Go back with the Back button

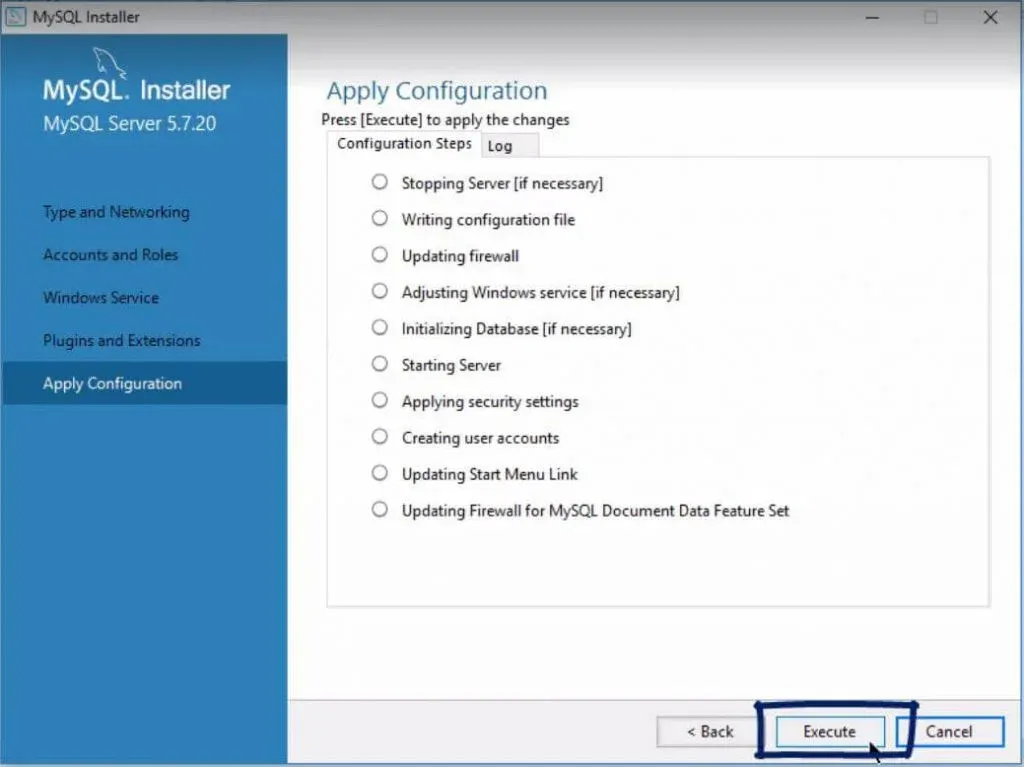click(710, 732)
